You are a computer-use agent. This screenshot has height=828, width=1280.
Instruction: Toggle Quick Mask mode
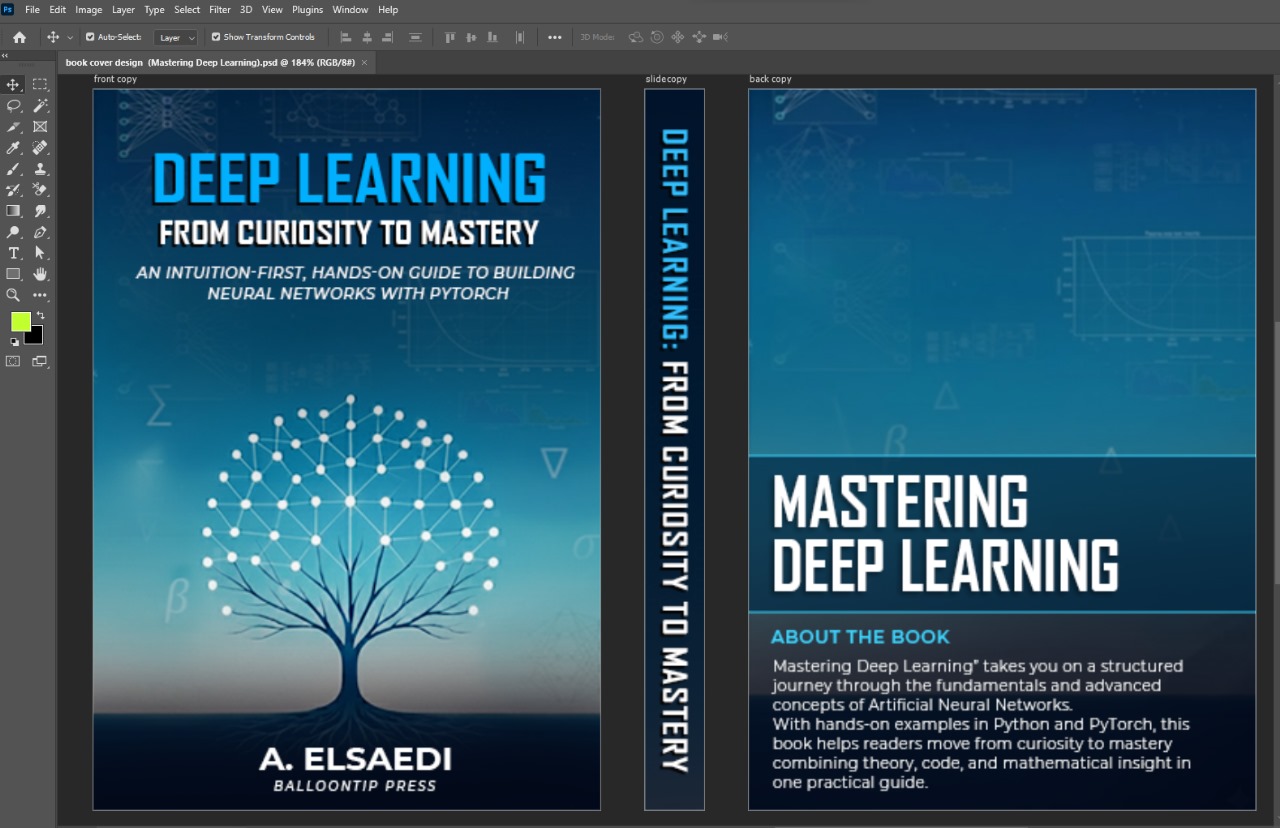point(14,361)
